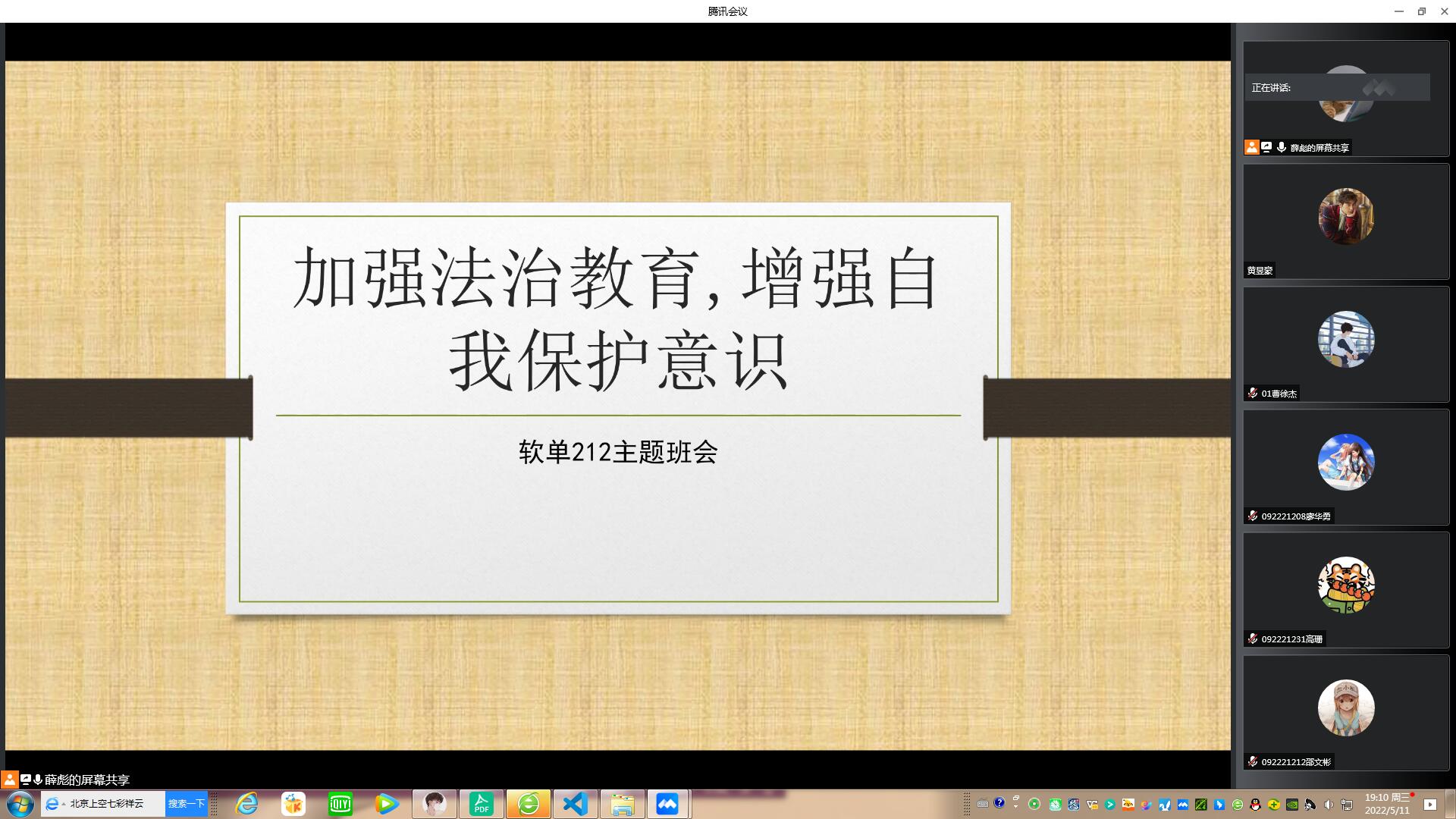Minimize the Tencent Meeting window
The image size is (1456, 819).
click(x=1399, y=11)
